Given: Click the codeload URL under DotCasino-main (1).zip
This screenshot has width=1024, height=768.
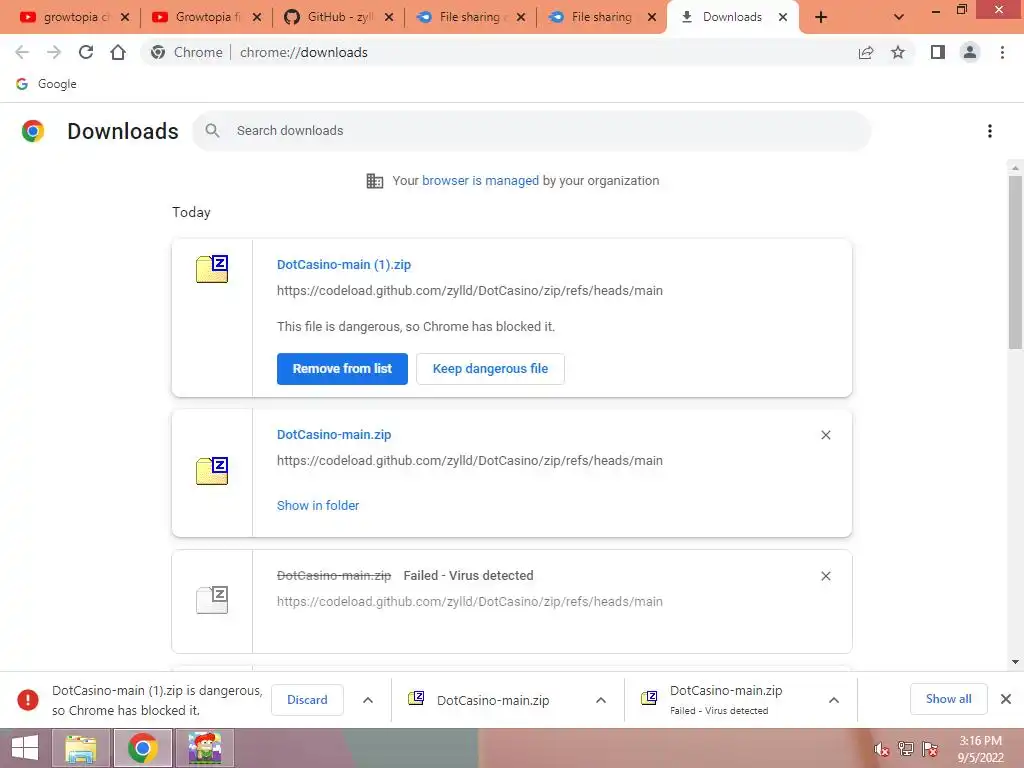Looking at the screenshot, I should pyautogui.click(x=470, y=291).
